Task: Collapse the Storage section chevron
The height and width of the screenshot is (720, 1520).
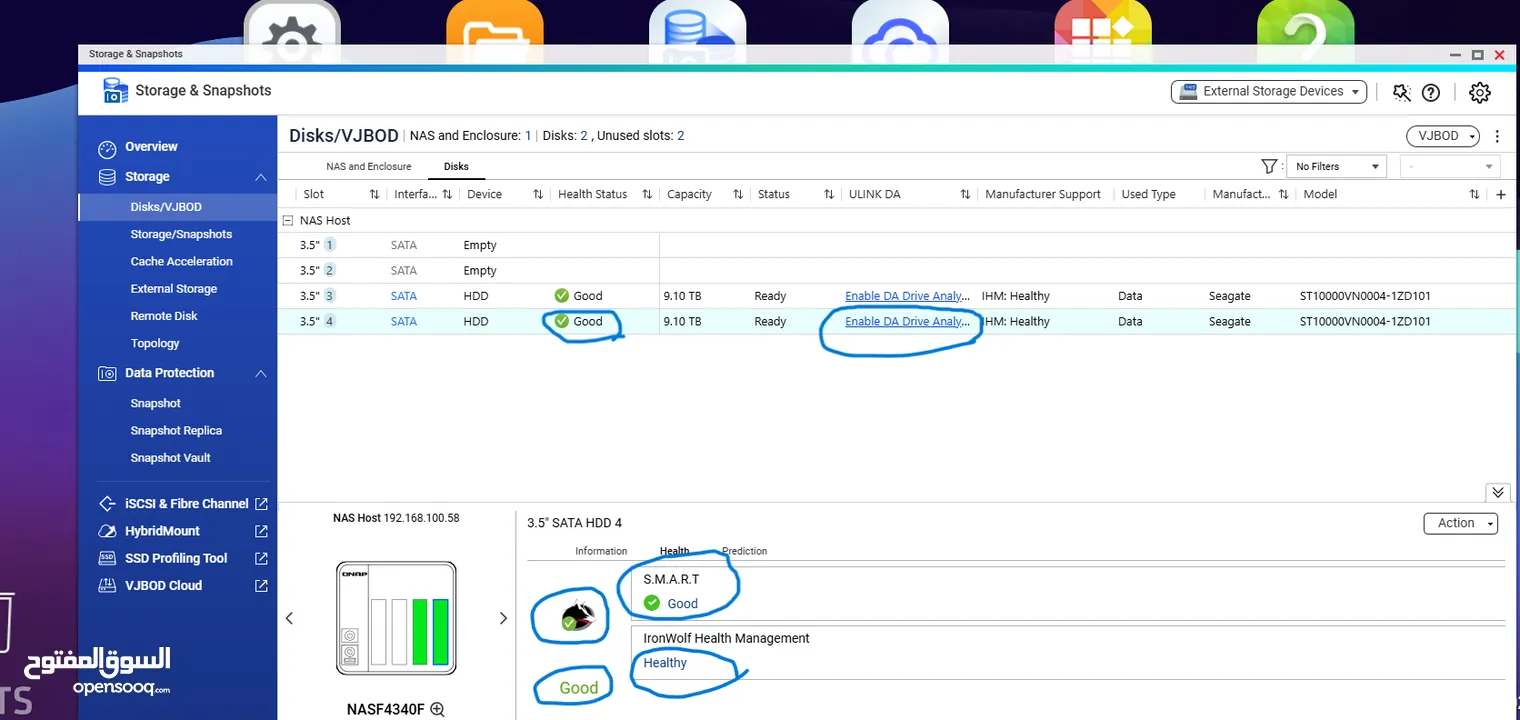Action: (x=261, y=177)
